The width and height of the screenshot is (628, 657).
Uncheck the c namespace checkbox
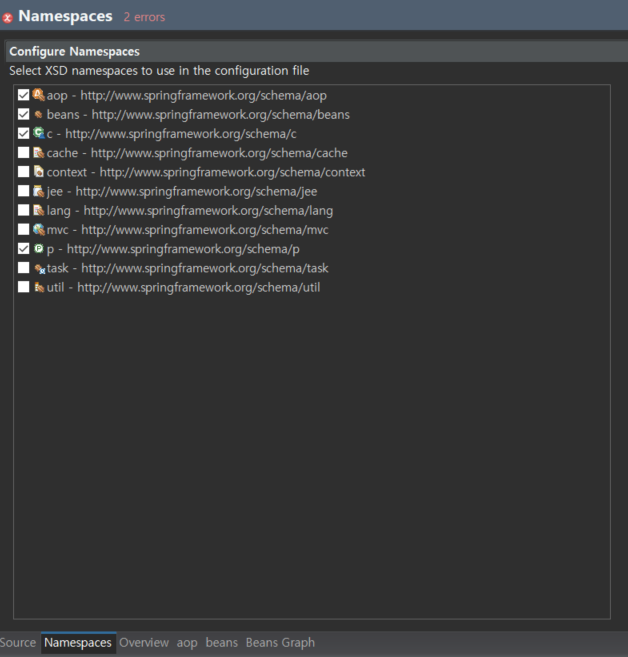(23, 133)
